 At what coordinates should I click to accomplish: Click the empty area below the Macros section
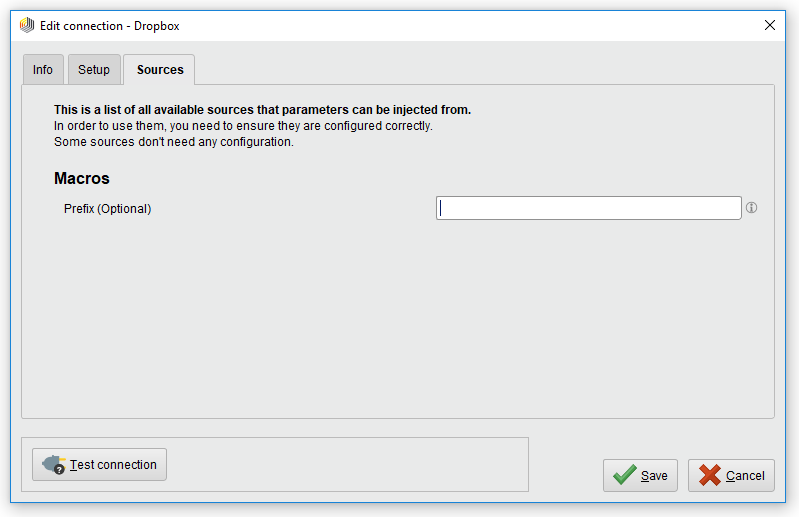pos(397,320)
